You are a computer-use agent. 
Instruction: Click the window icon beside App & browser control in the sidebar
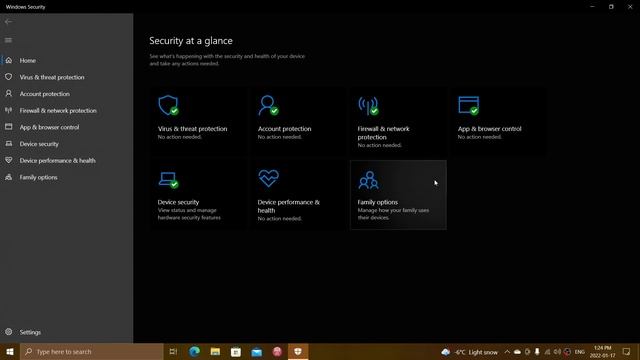pos(9,127)
